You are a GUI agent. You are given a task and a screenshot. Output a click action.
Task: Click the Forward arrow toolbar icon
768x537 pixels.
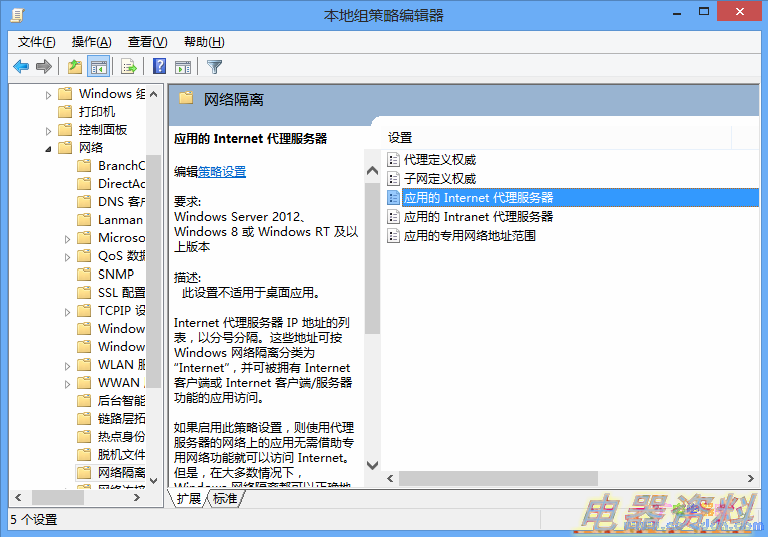[x=44, y=67]
